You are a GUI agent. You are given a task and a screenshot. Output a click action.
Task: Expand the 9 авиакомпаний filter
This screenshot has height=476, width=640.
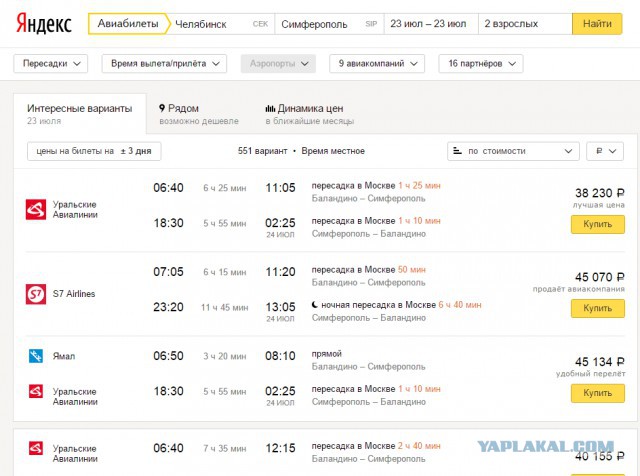click(x=377, y=64)
